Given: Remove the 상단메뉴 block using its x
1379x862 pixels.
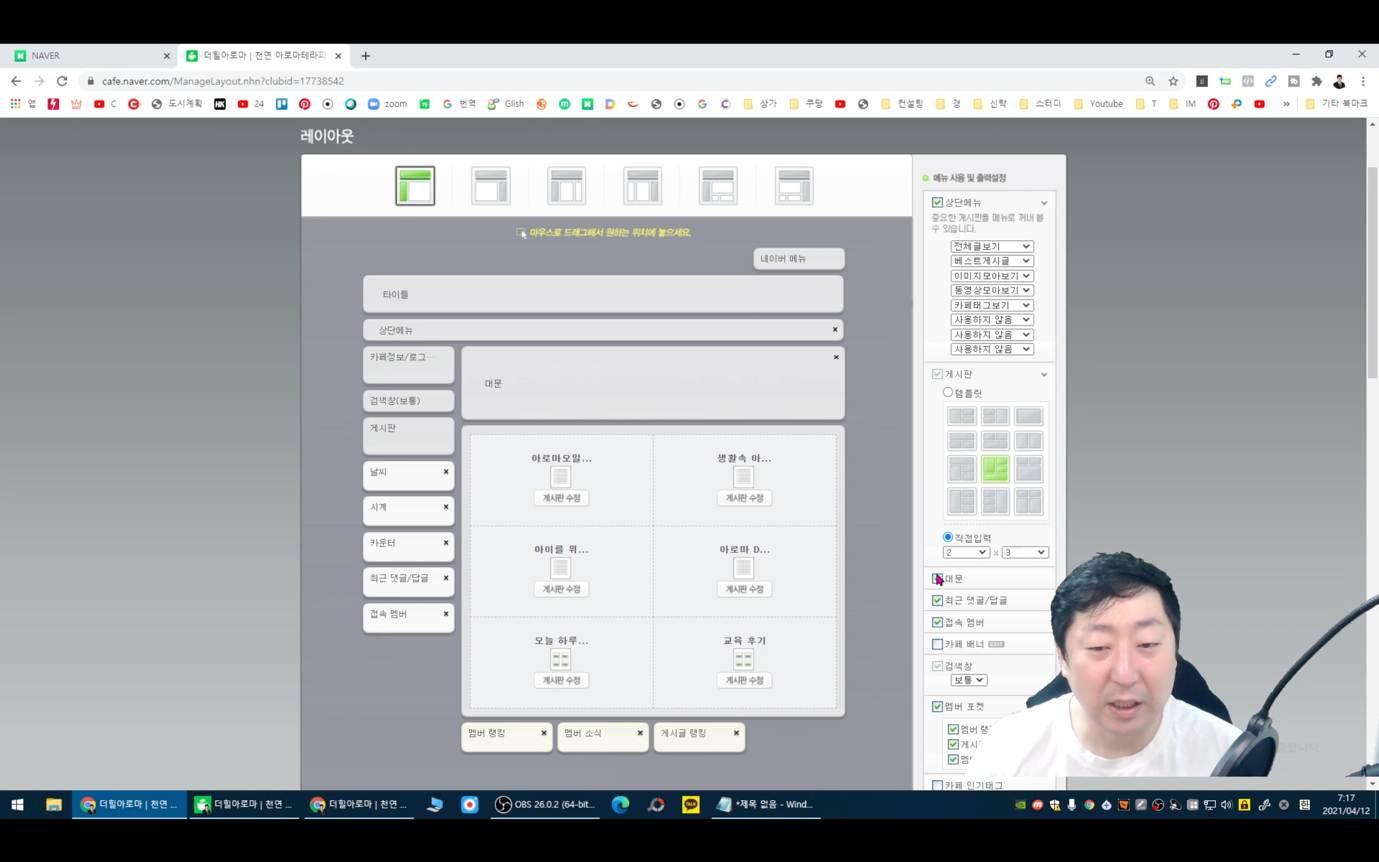Looking at the screenshot, I should pyautogui.click(x=835, y=330).
